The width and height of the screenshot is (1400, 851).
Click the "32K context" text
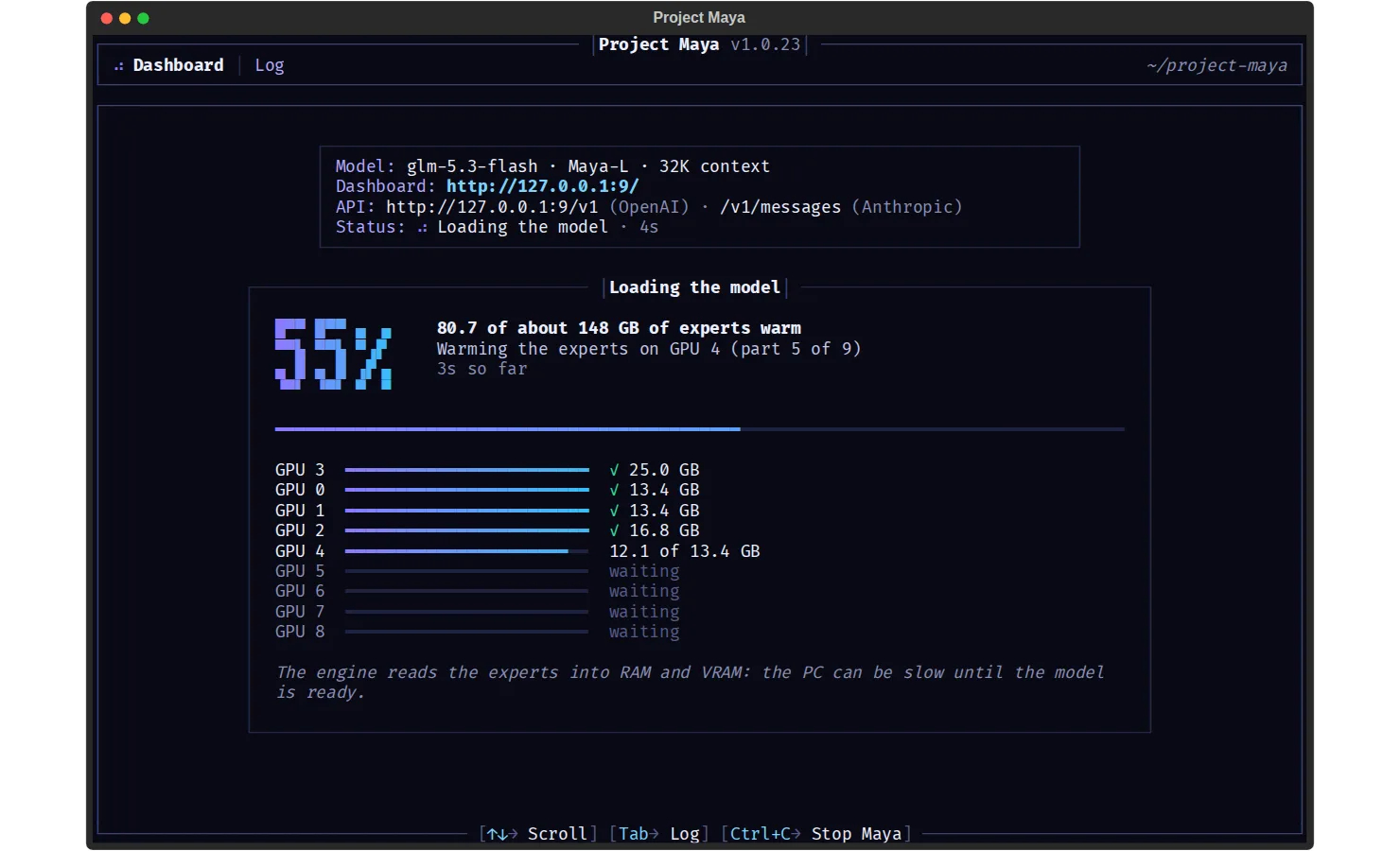714,166
